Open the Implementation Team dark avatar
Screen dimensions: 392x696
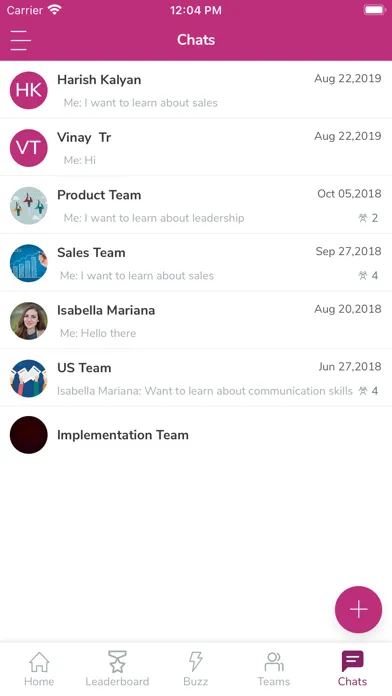tap(28, 435)
